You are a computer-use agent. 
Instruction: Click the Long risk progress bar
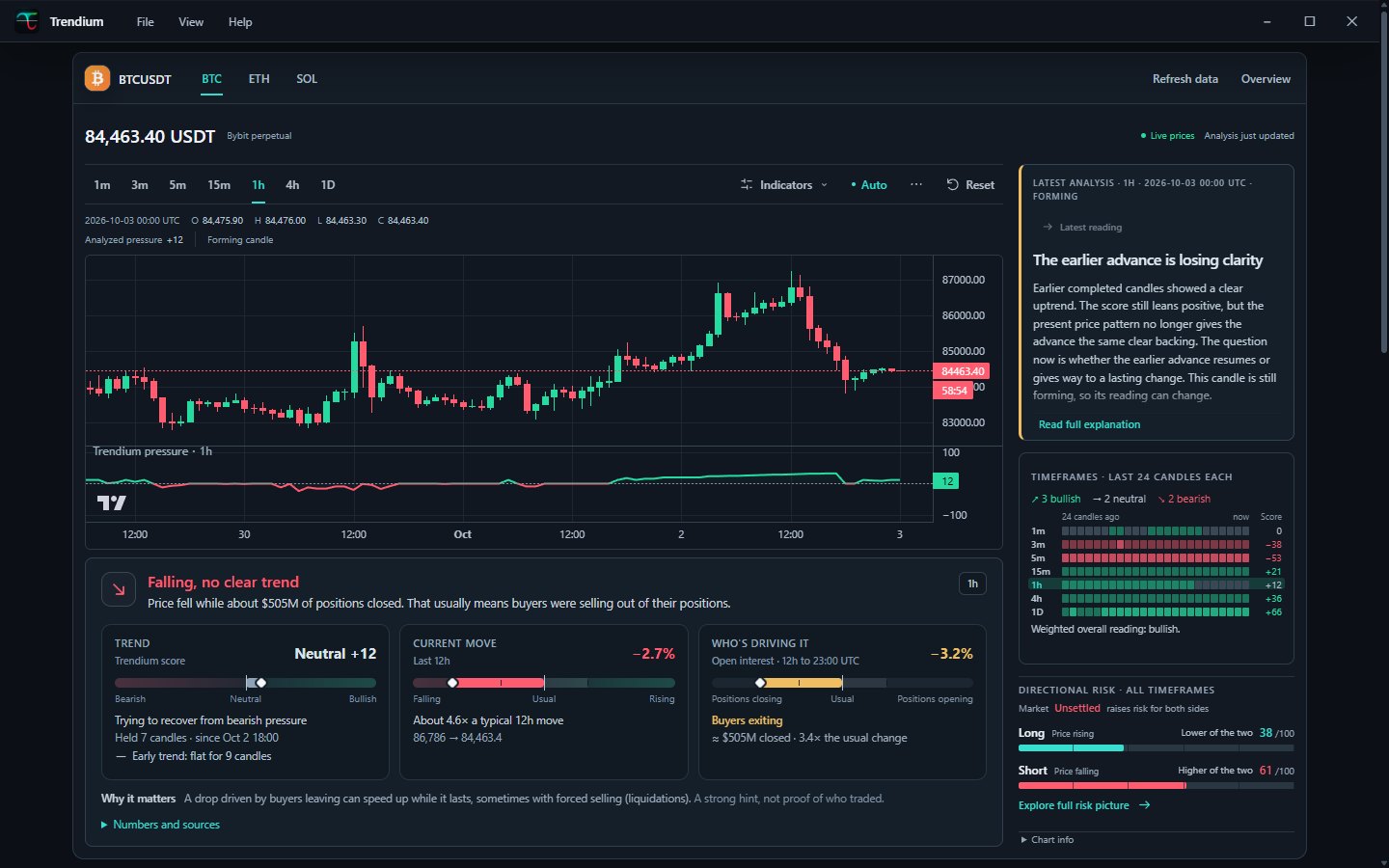[x=1157, y=747]
